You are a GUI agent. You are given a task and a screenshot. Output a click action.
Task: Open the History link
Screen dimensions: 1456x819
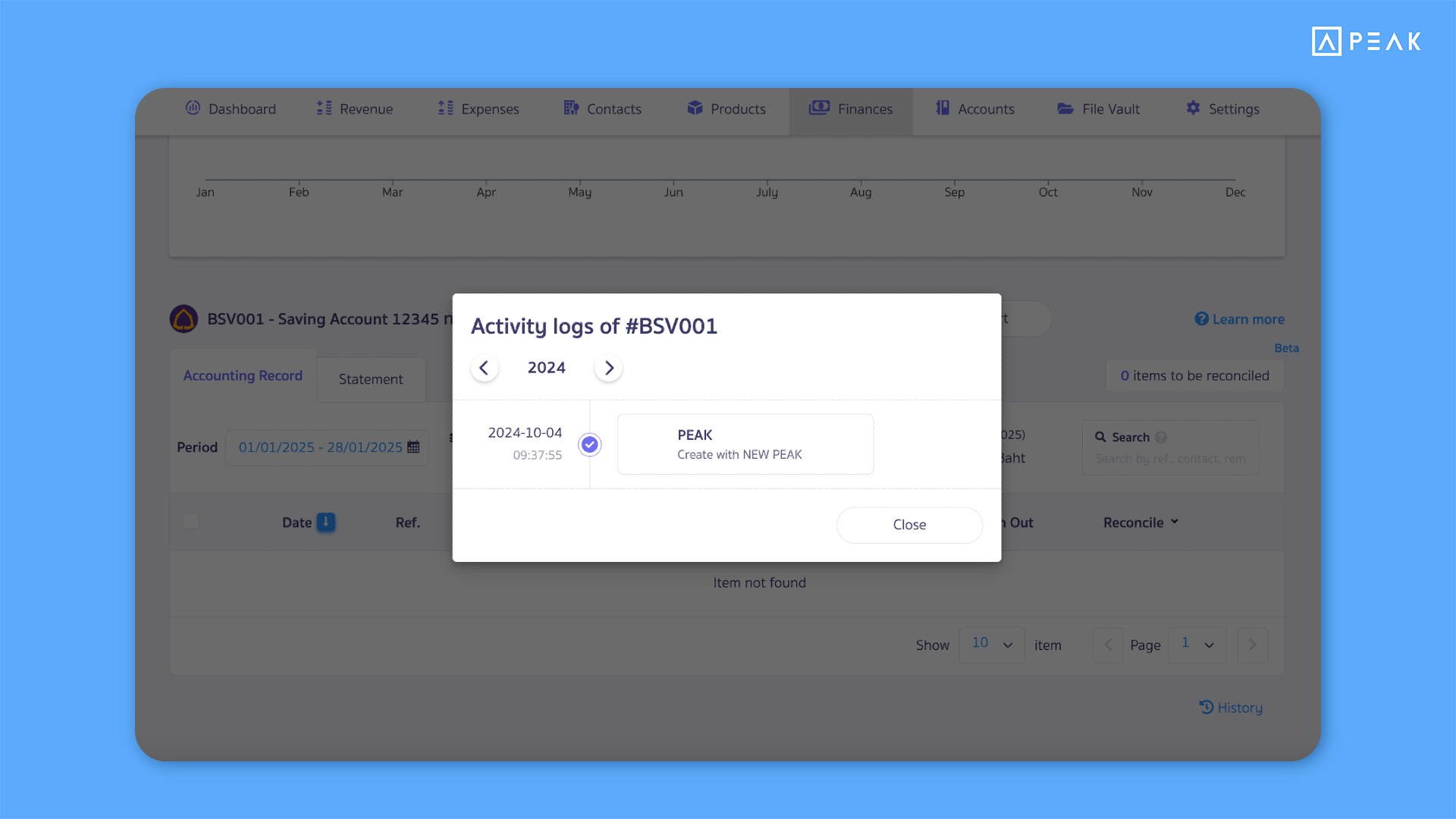pos(1231,708)
